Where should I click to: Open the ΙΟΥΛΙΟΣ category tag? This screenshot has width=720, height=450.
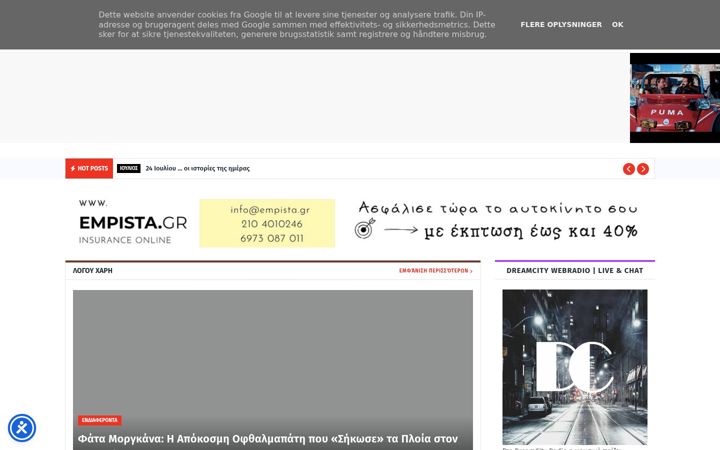129,169
